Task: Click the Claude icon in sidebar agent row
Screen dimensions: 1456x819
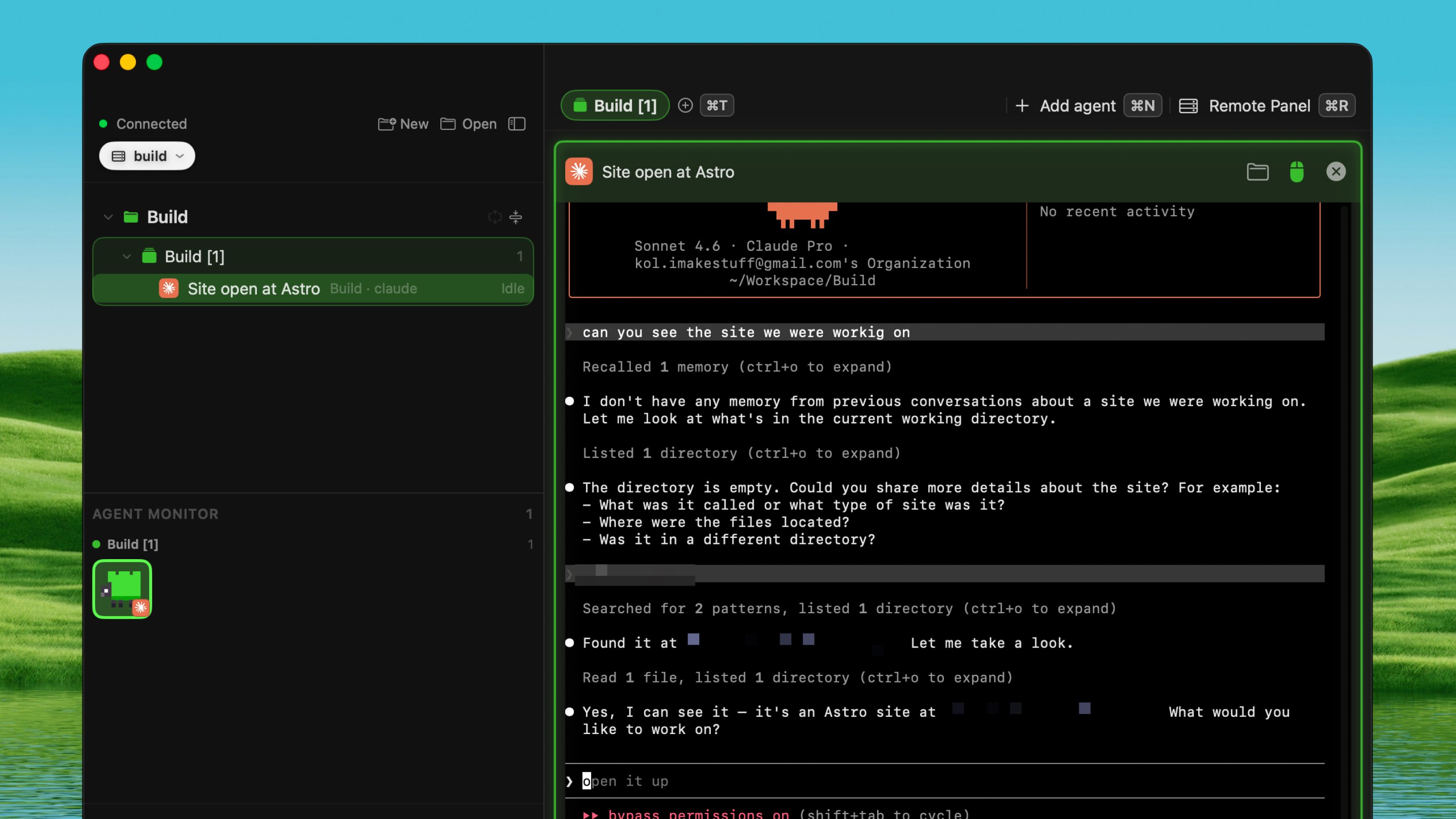Action: [168, 288]
